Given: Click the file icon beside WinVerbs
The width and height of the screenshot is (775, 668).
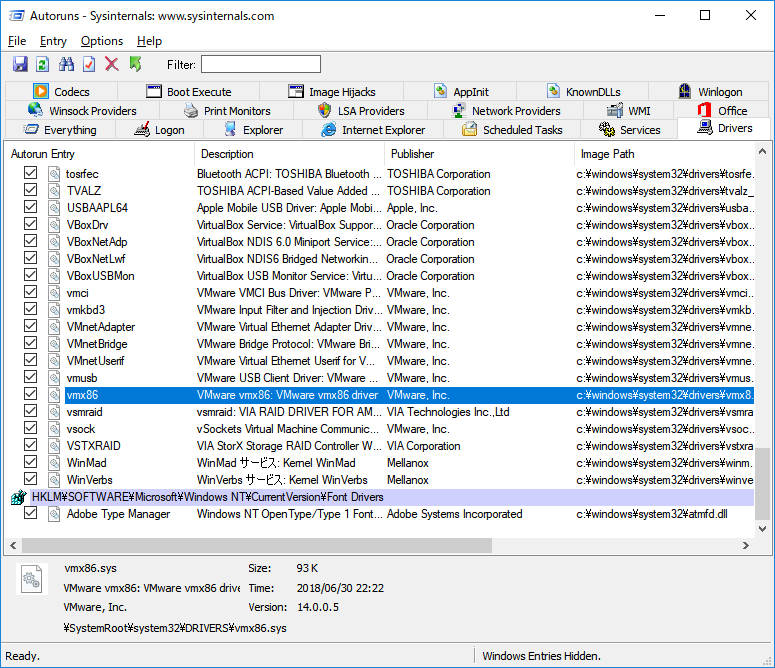Looking at the screenshot, I should pos(54,480).
